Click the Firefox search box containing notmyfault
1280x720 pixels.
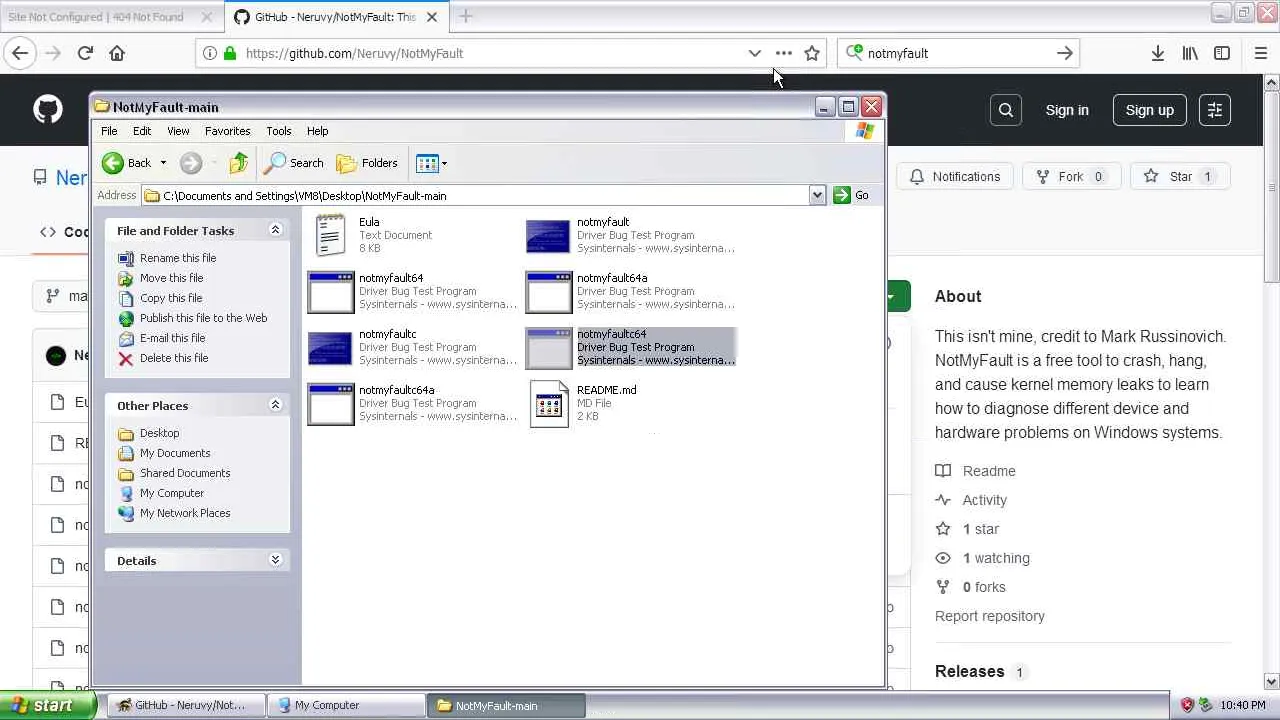click(960, 53)
